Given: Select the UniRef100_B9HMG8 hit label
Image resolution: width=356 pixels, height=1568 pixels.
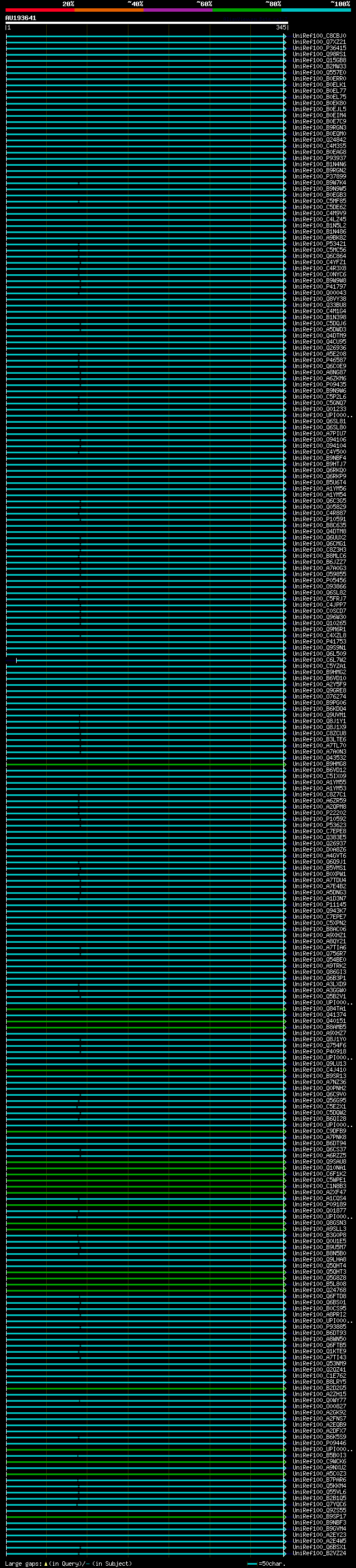Looking at the screenshot, I should click(319, 764).
